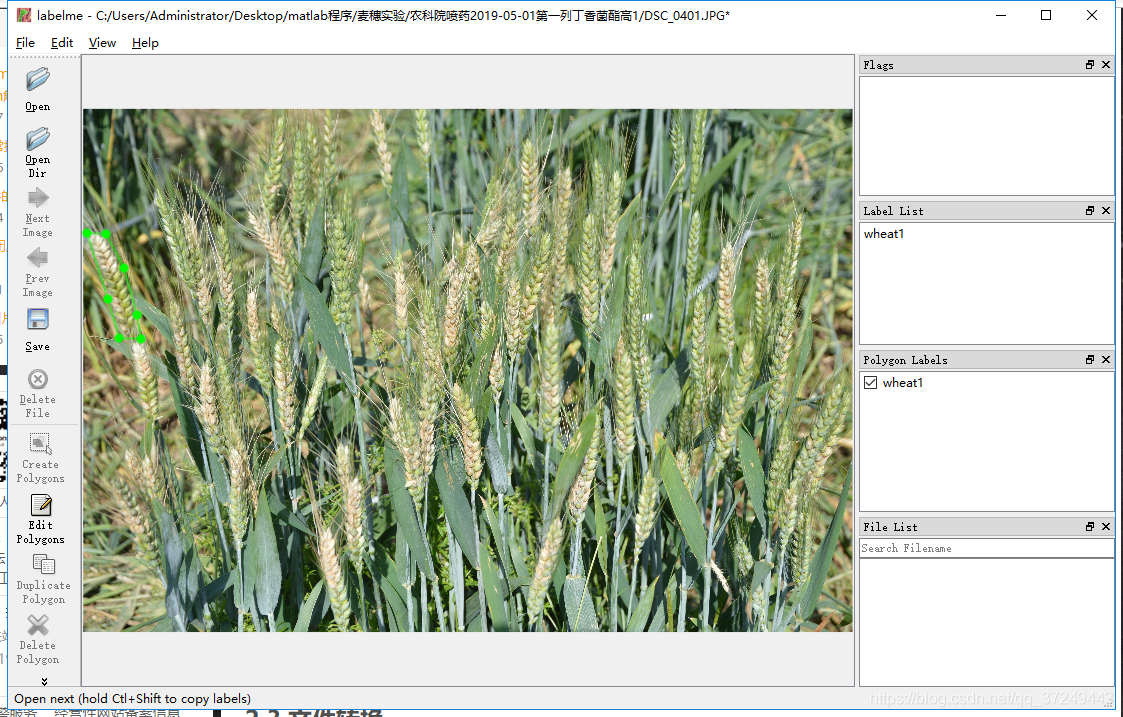Close the Polygon Labels panel
The width and height of the screenshot is (1123, 717).
coord(1106,360)
